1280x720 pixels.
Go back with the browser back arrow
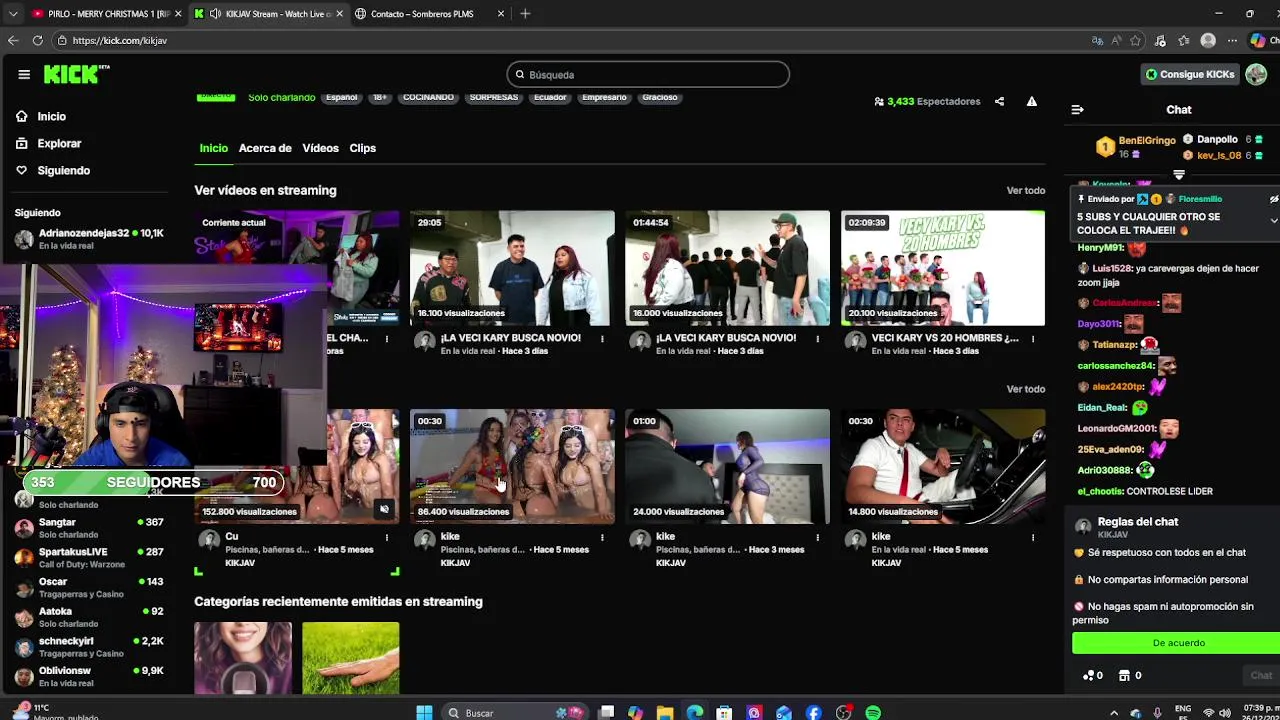tap(12, 40)
